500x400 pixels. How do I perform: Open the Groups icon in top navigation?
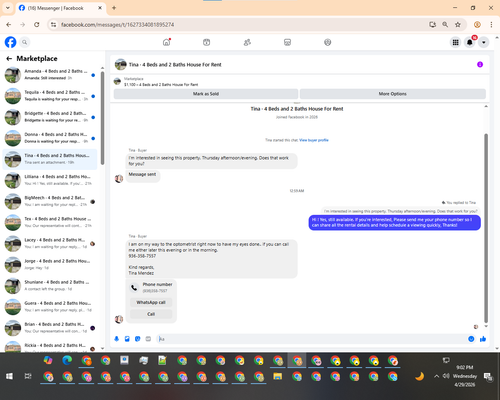(x=328, y=42)
